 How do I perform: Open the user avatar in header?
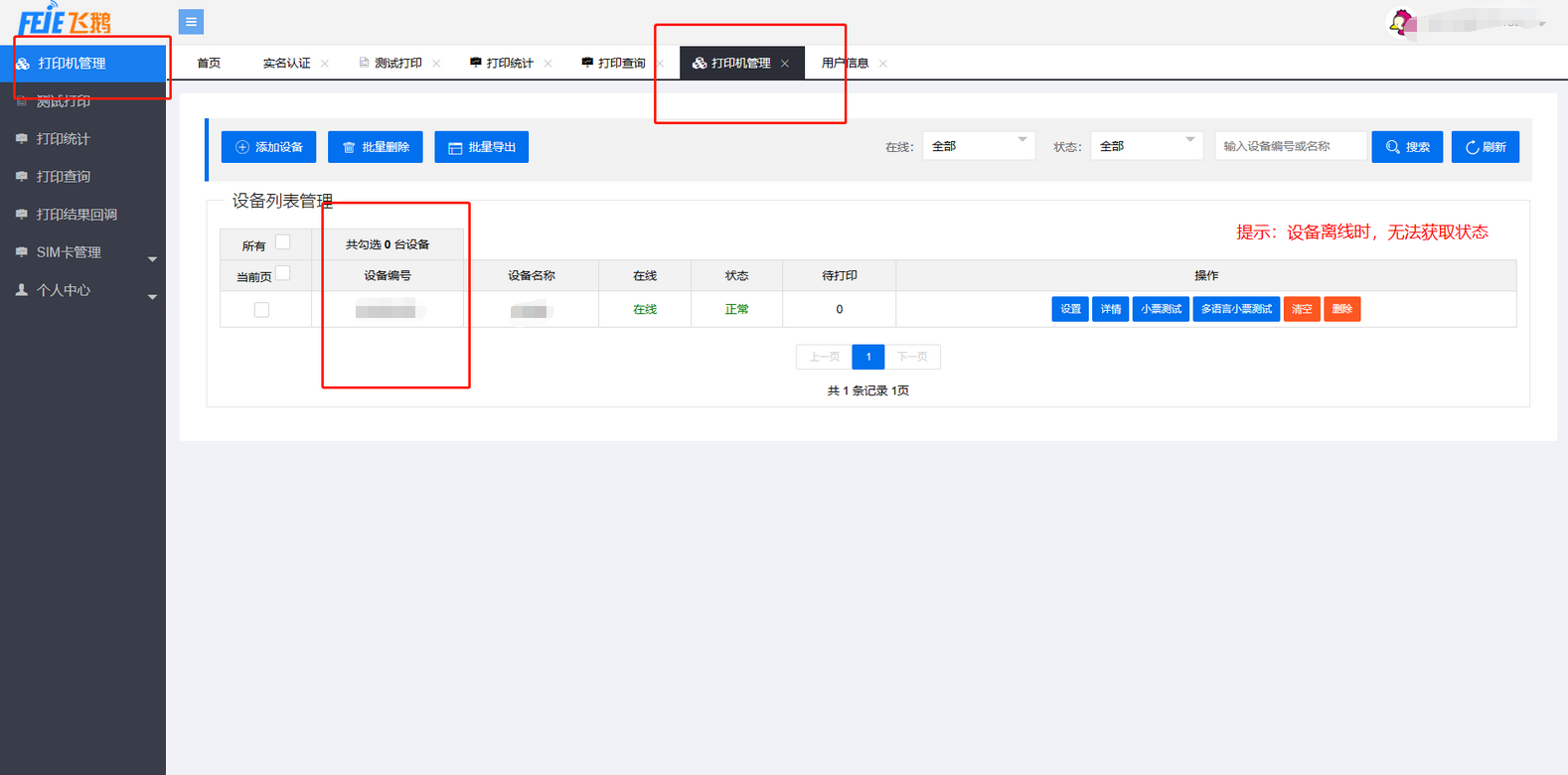point(1400,22)
